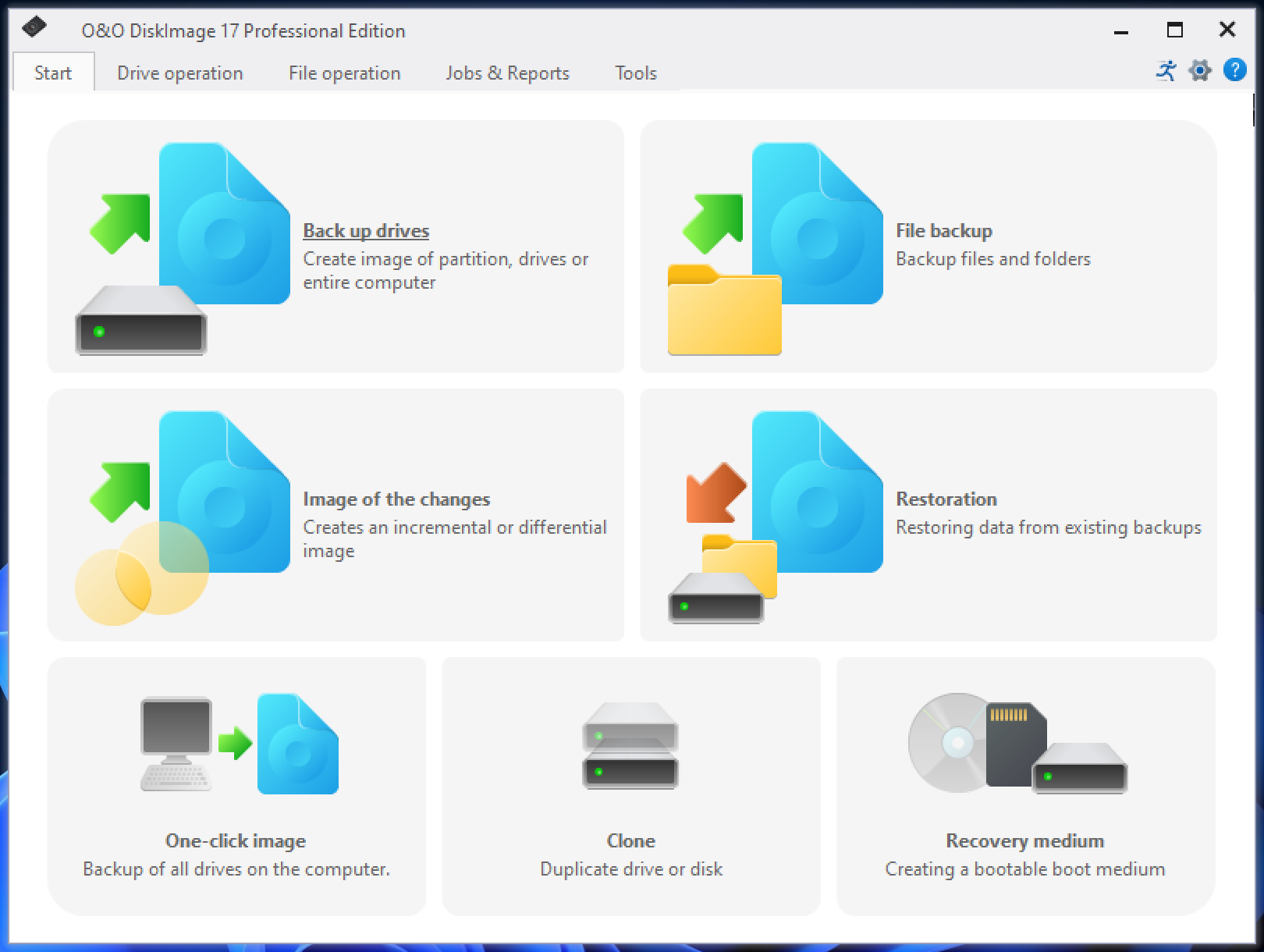Click the Image of the changes title
The width and height of the screenshot is (1264, 952).
pyautogui.click(x=396, y=499)
